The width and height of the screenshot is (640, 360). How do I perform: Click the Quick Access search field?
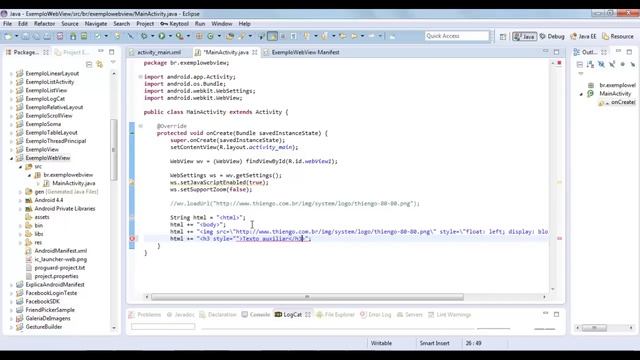(x=457, y=36)
